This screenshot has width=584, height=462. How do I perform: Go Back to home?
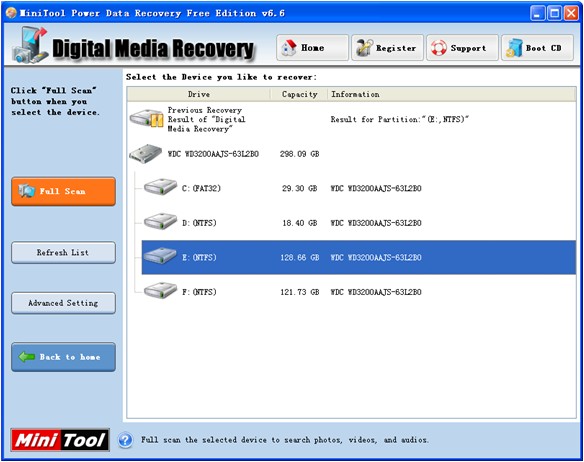point(63,357)
